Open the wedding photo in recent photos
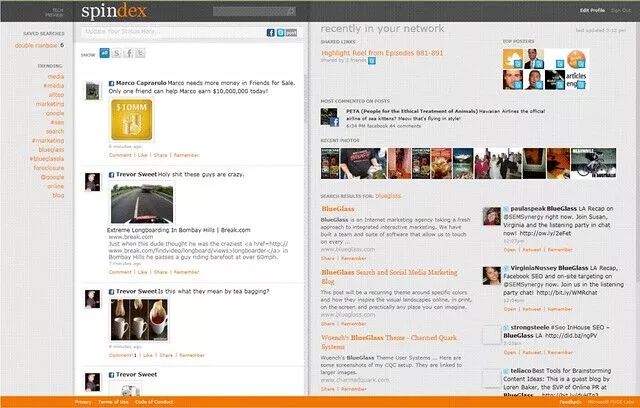 click(x=498, y=163)
